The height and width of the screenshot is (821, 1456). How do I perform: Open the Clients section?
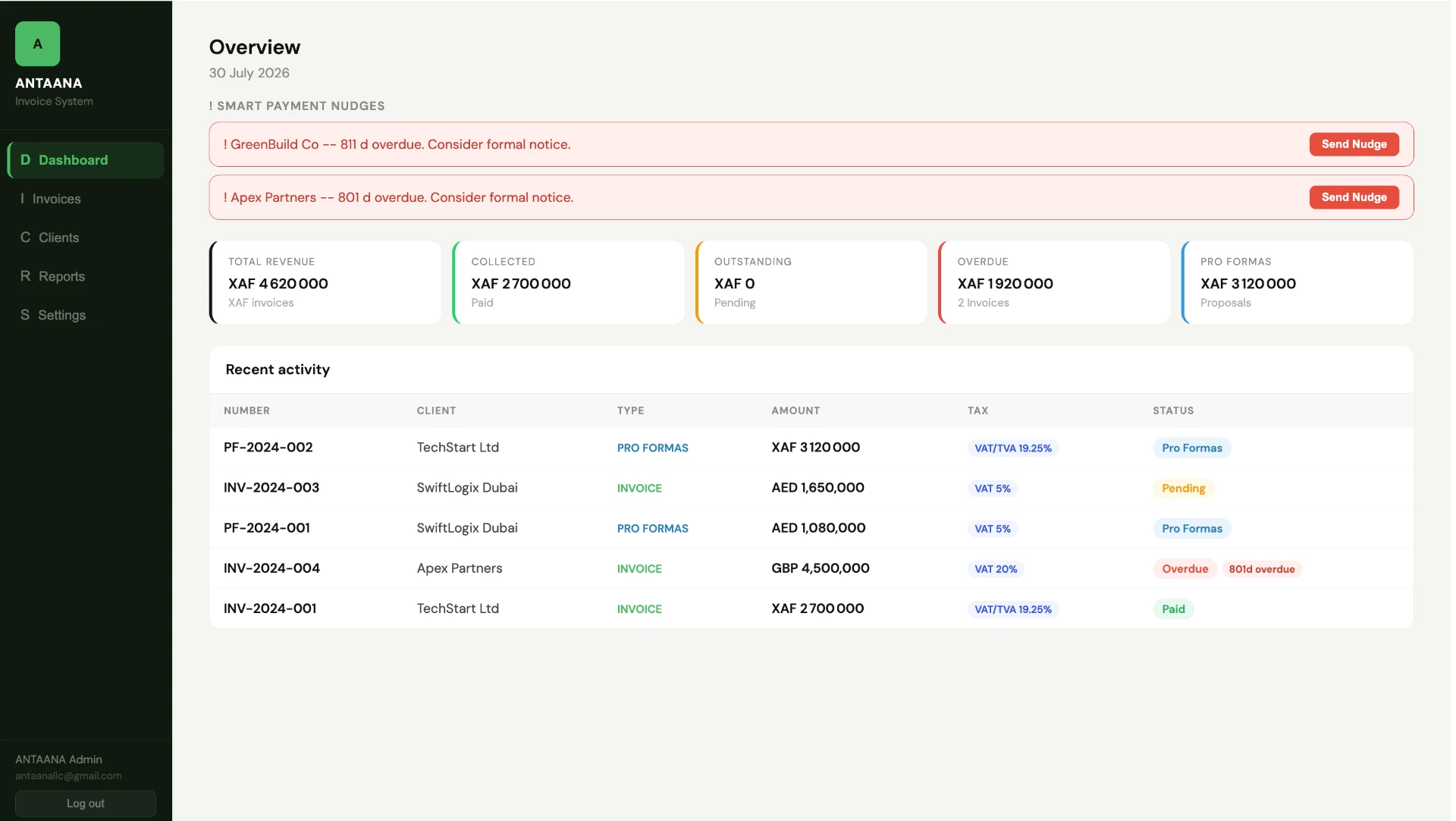point(86,237)
